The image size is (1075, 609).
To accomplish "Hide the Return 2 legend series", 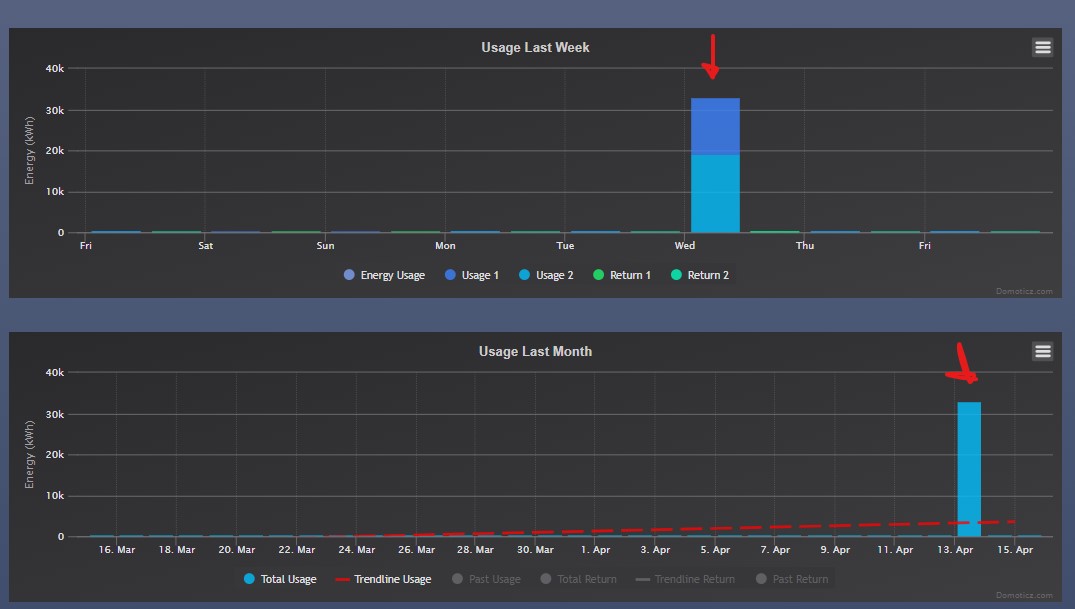I will point(700,275).
